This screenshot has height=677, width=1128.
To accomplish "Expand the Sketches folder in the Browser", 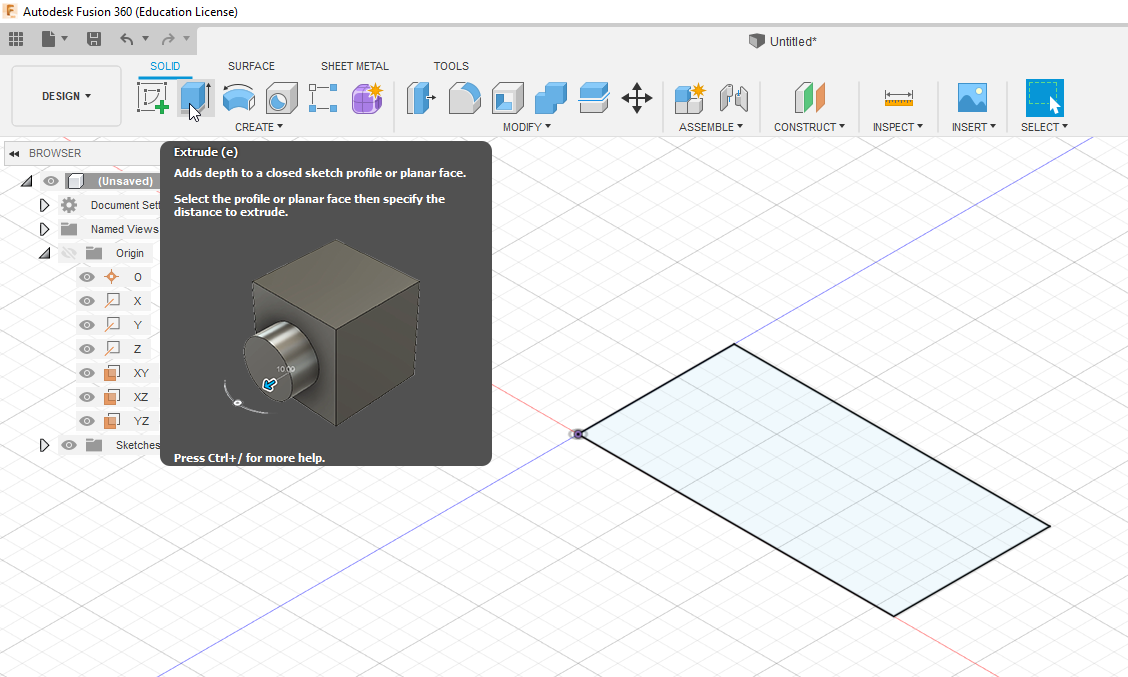I will tap(44, 445).
